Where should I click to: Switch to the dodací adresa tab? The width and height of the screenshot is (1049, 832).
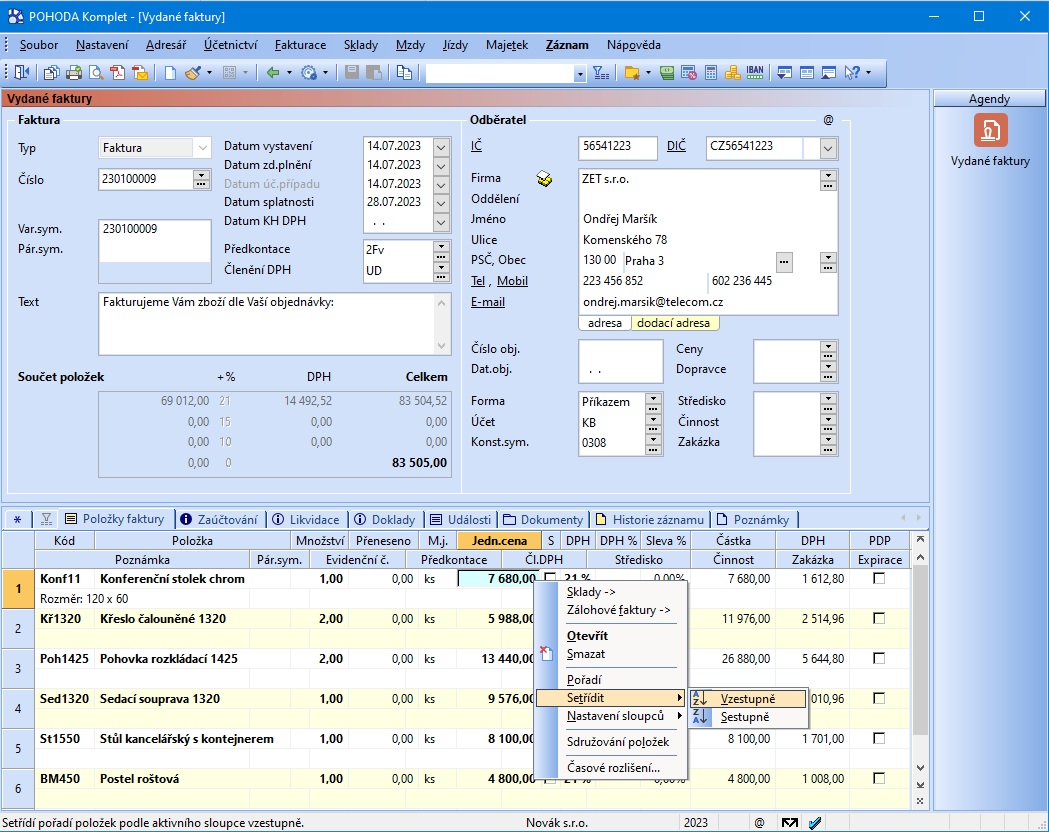[x=674, y=323]
